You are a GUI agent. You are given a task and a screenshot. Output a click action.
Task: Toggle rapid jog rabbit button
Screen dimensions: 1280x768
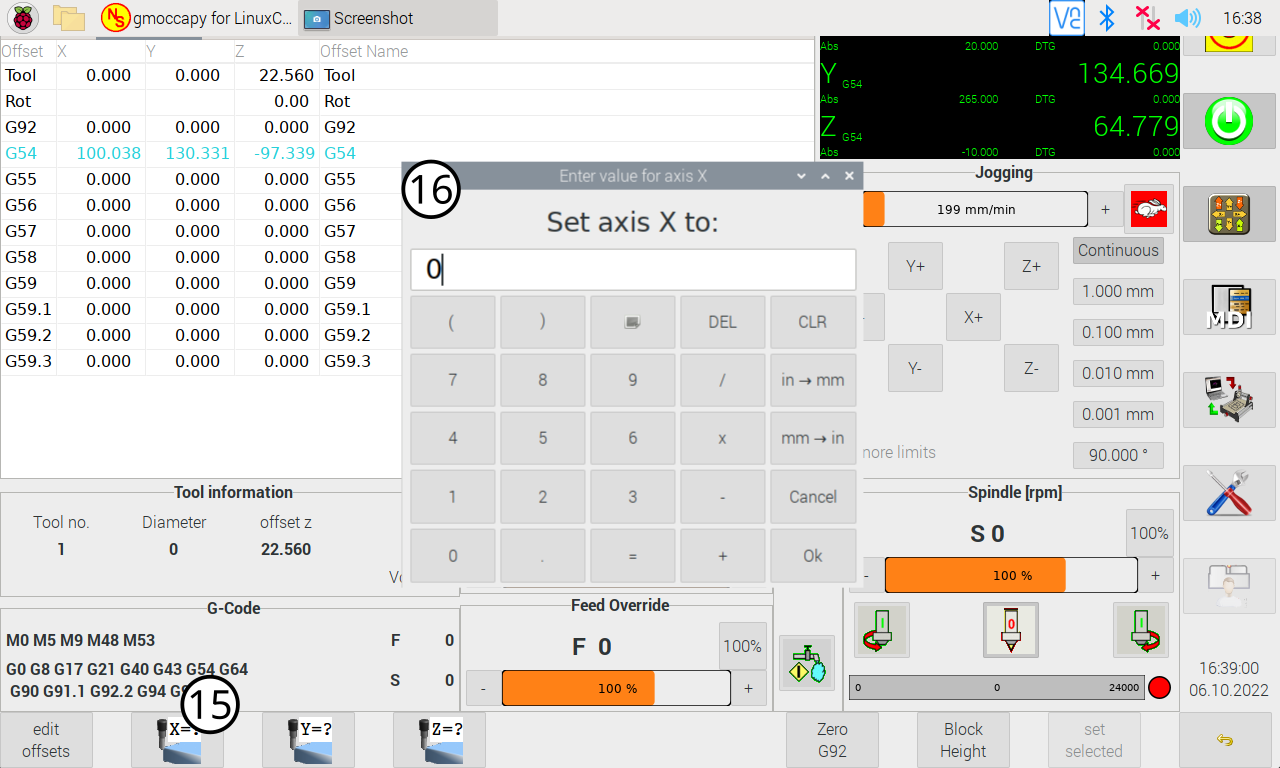point(1149,210)
